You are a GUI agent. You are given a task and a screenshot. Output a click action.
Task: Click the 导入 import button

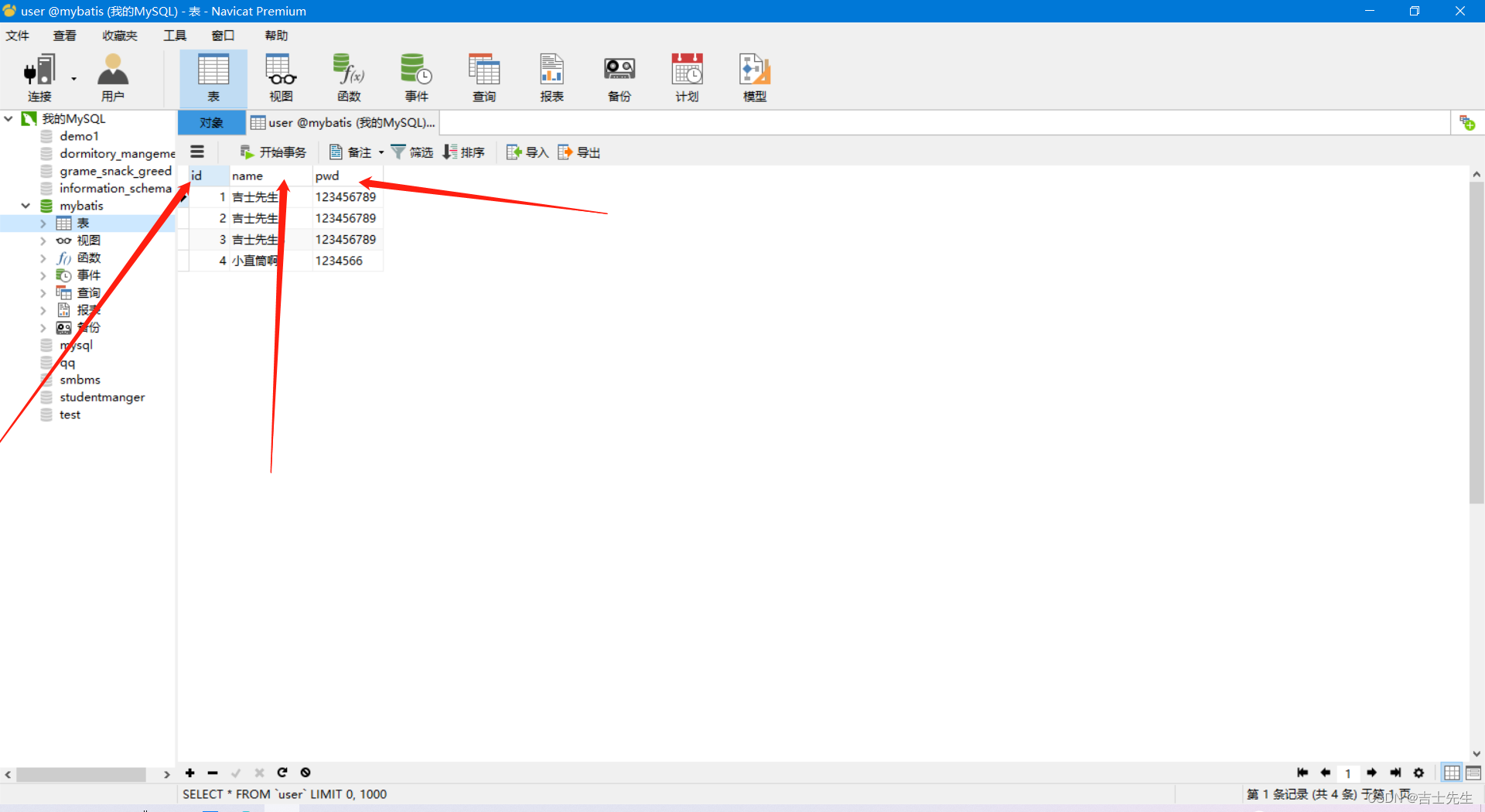click(527, 152)
